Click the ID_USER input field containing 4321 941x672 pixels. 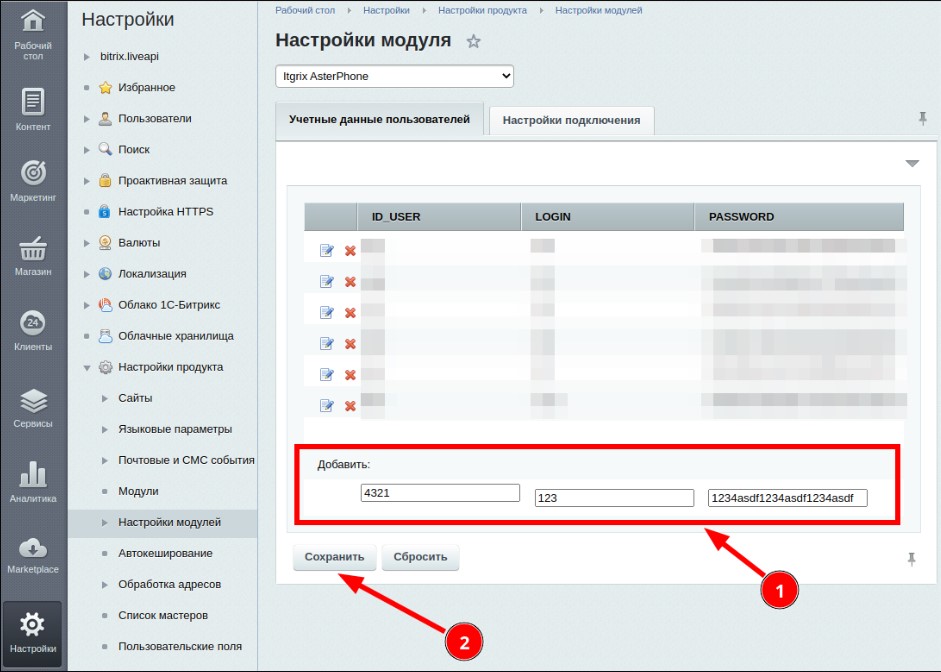coord(440,492)
